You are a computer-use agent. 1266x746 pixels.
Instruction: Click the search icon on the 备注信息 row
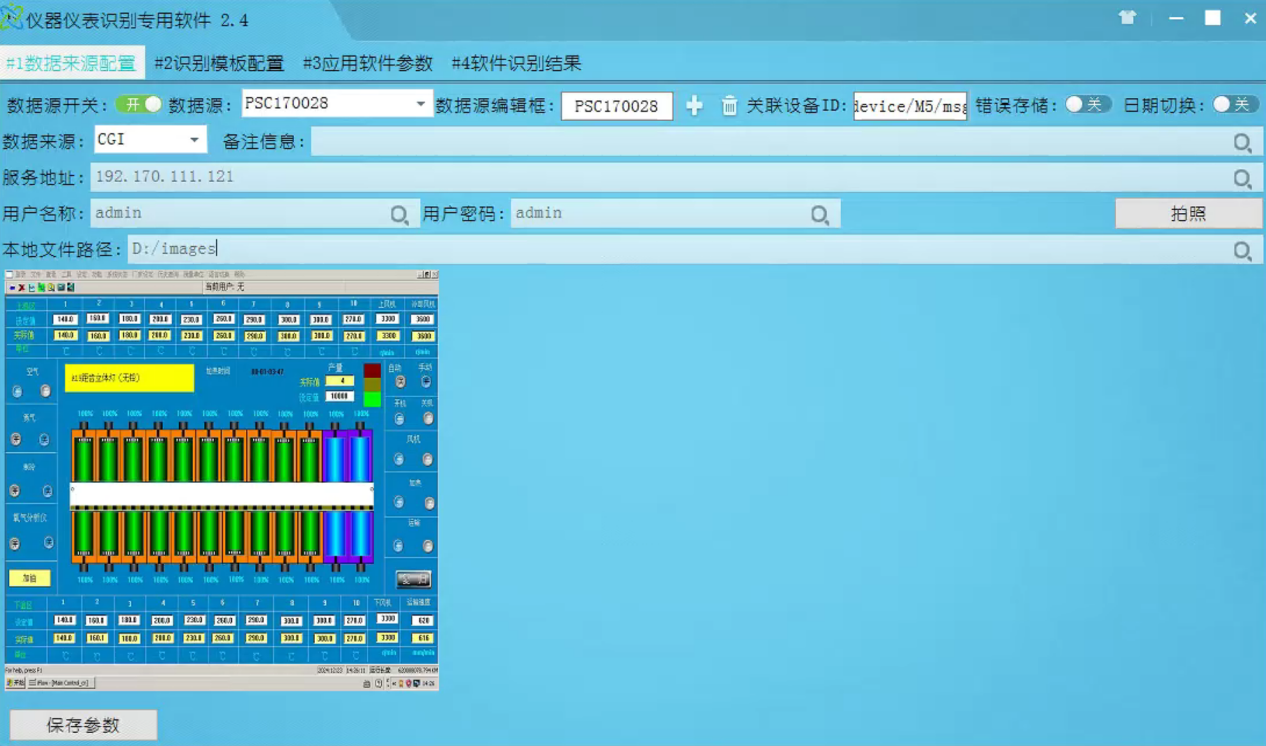pos(1243,142)
